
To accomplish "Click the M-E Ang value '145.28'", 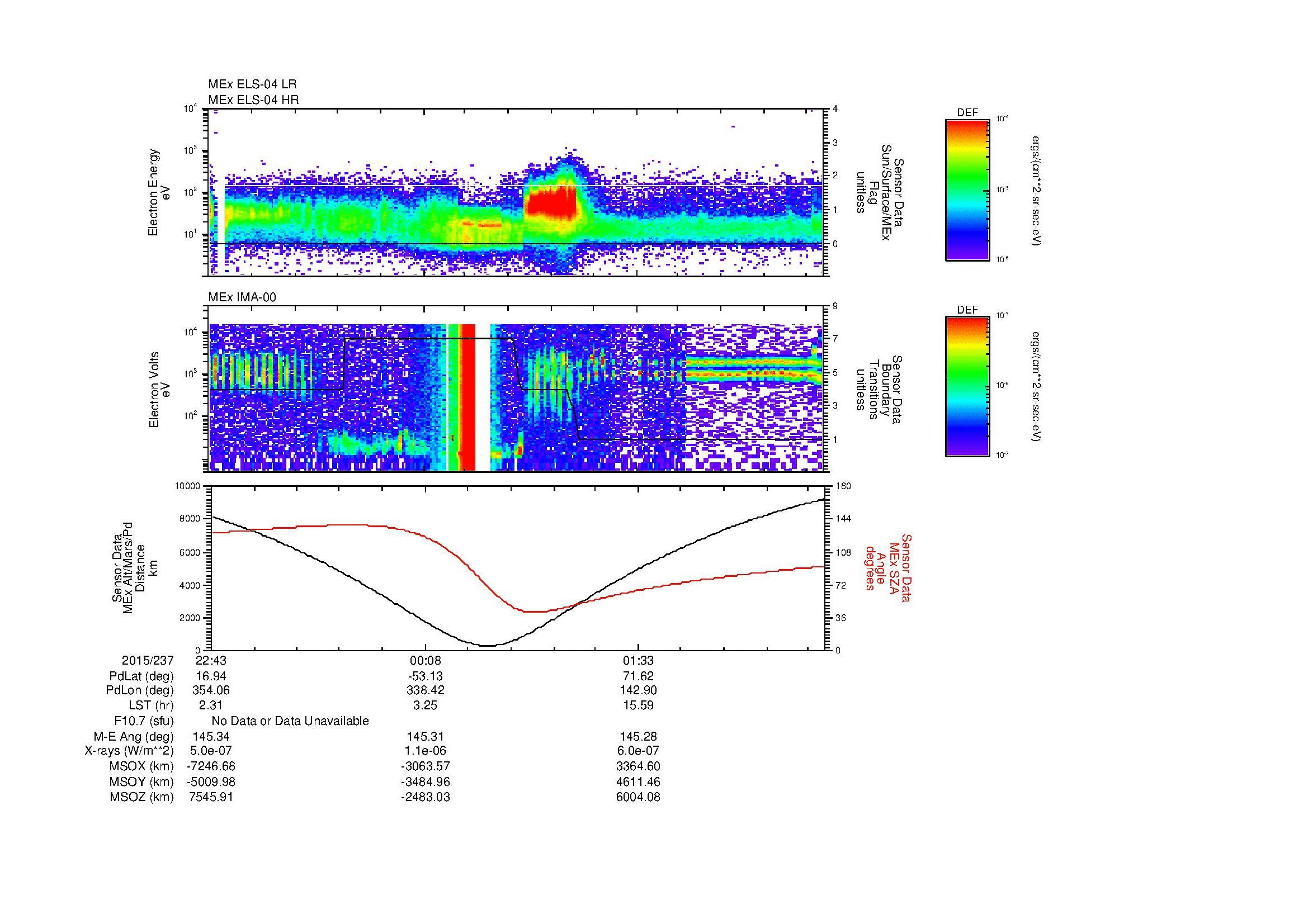I will (638, 736).
